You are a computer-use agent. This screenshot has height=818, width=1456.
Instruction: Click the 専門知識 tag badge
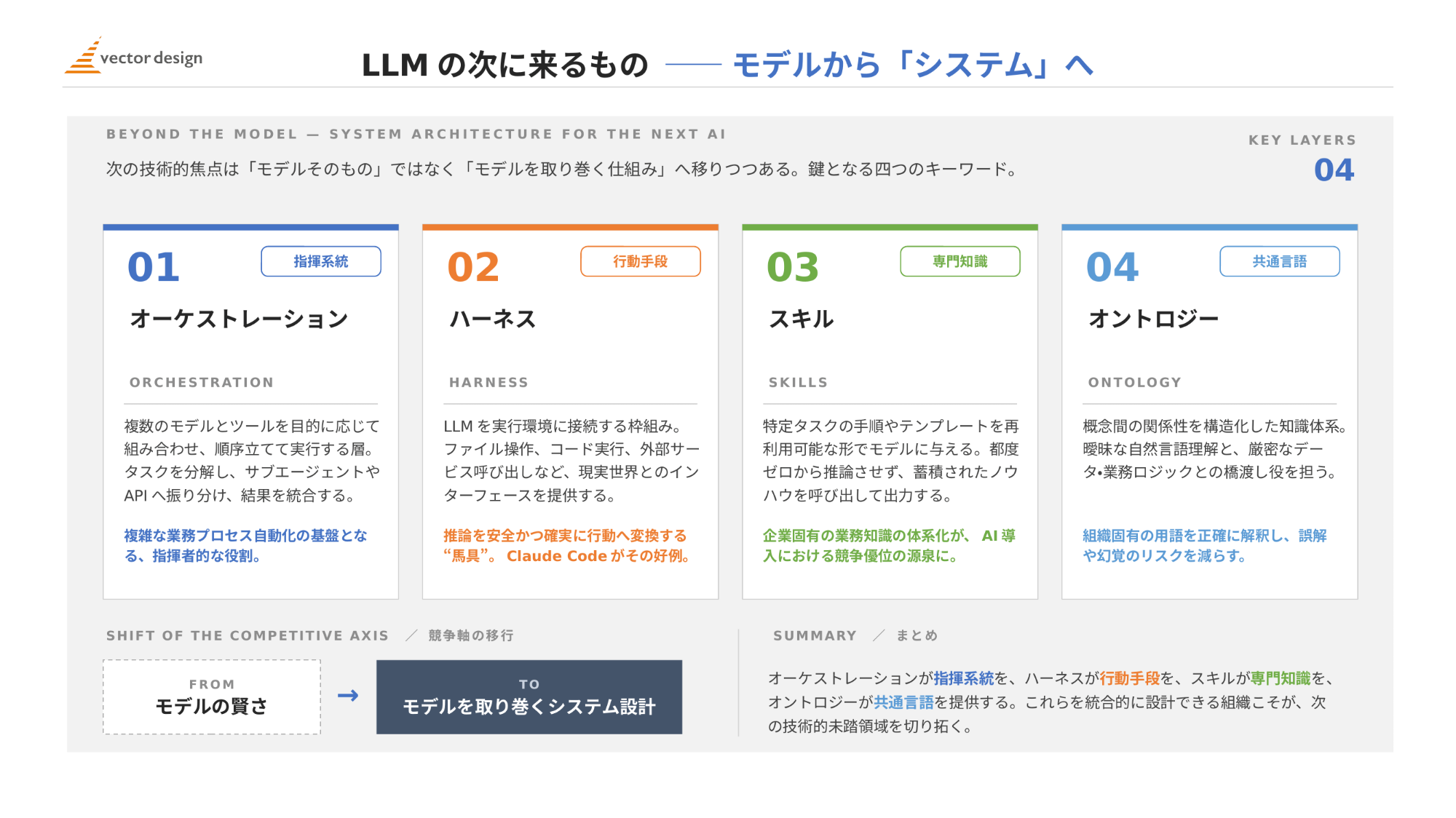[960, 261]
